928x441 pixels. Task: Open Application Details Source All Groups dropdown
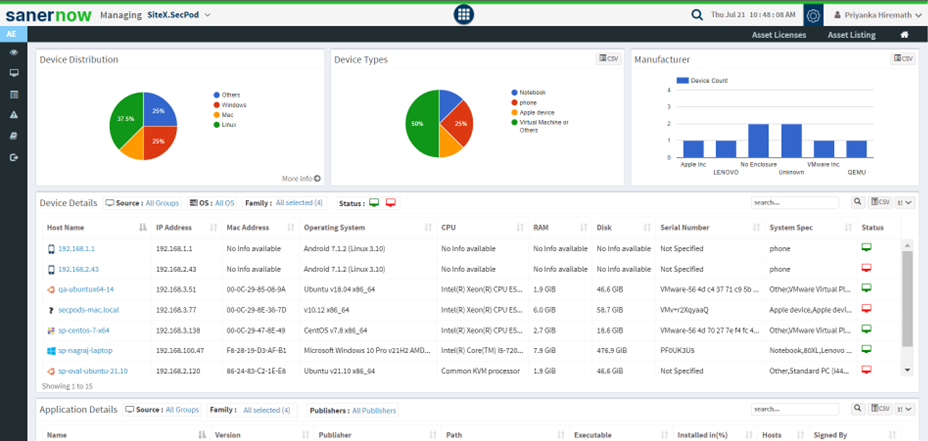click(162, 410)
